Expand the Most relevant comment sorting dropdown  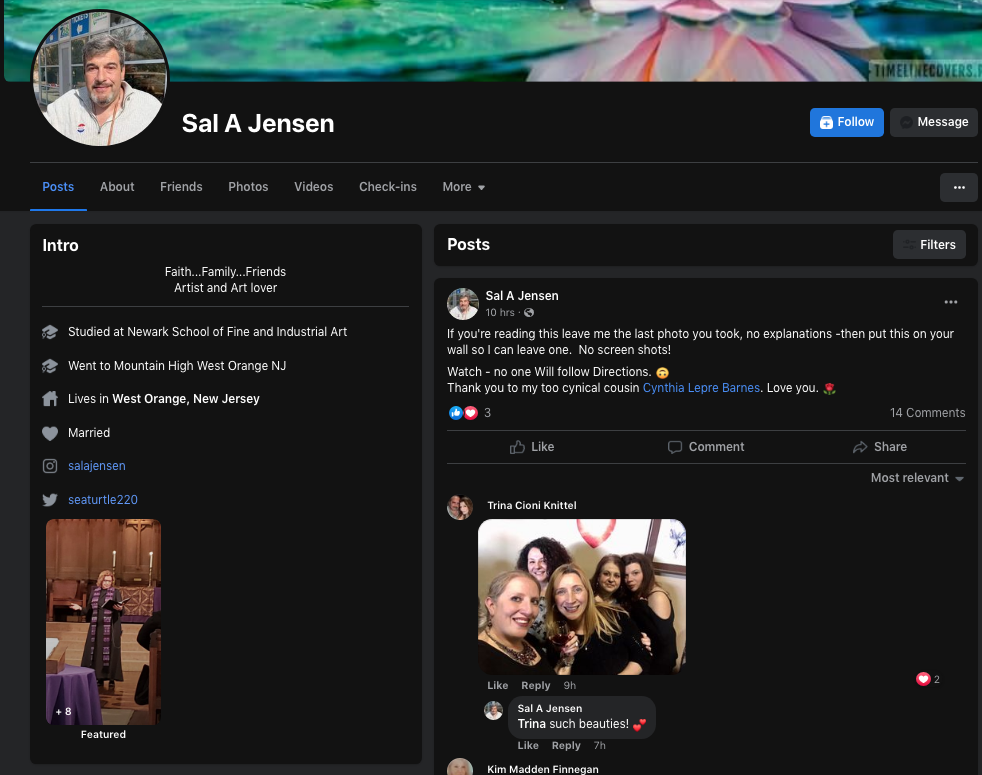click(917, 478)
